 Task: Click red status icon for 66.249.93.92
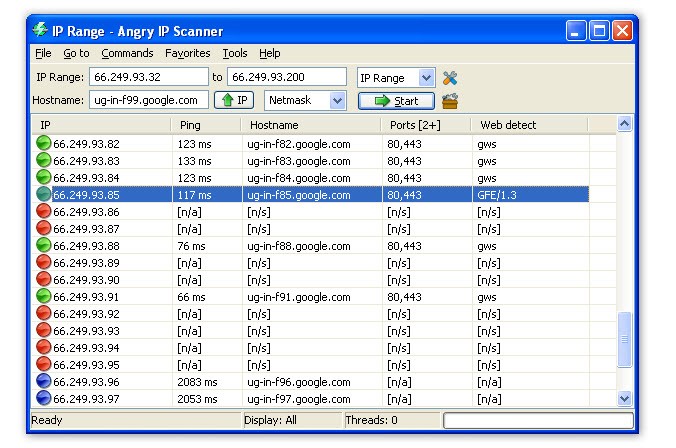click(44, 313)
